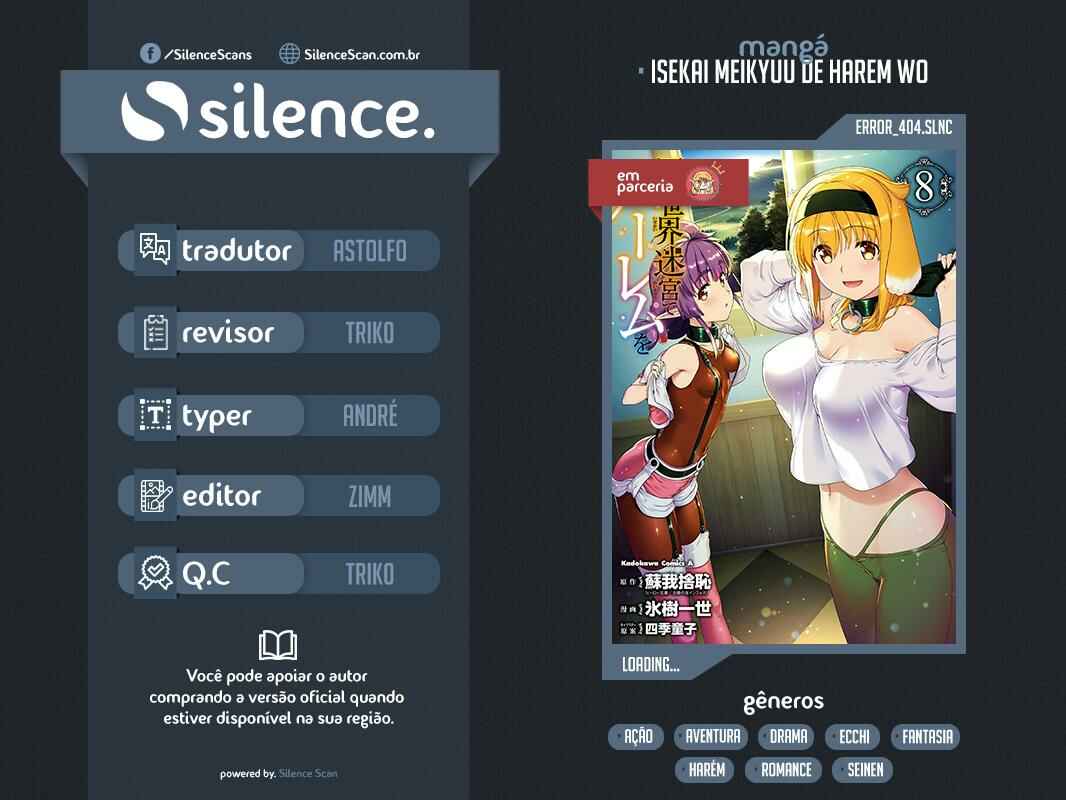1066x800 pixels.
Task: Click the Silence logo swirl icon
Action: click(x=155, y=115)
